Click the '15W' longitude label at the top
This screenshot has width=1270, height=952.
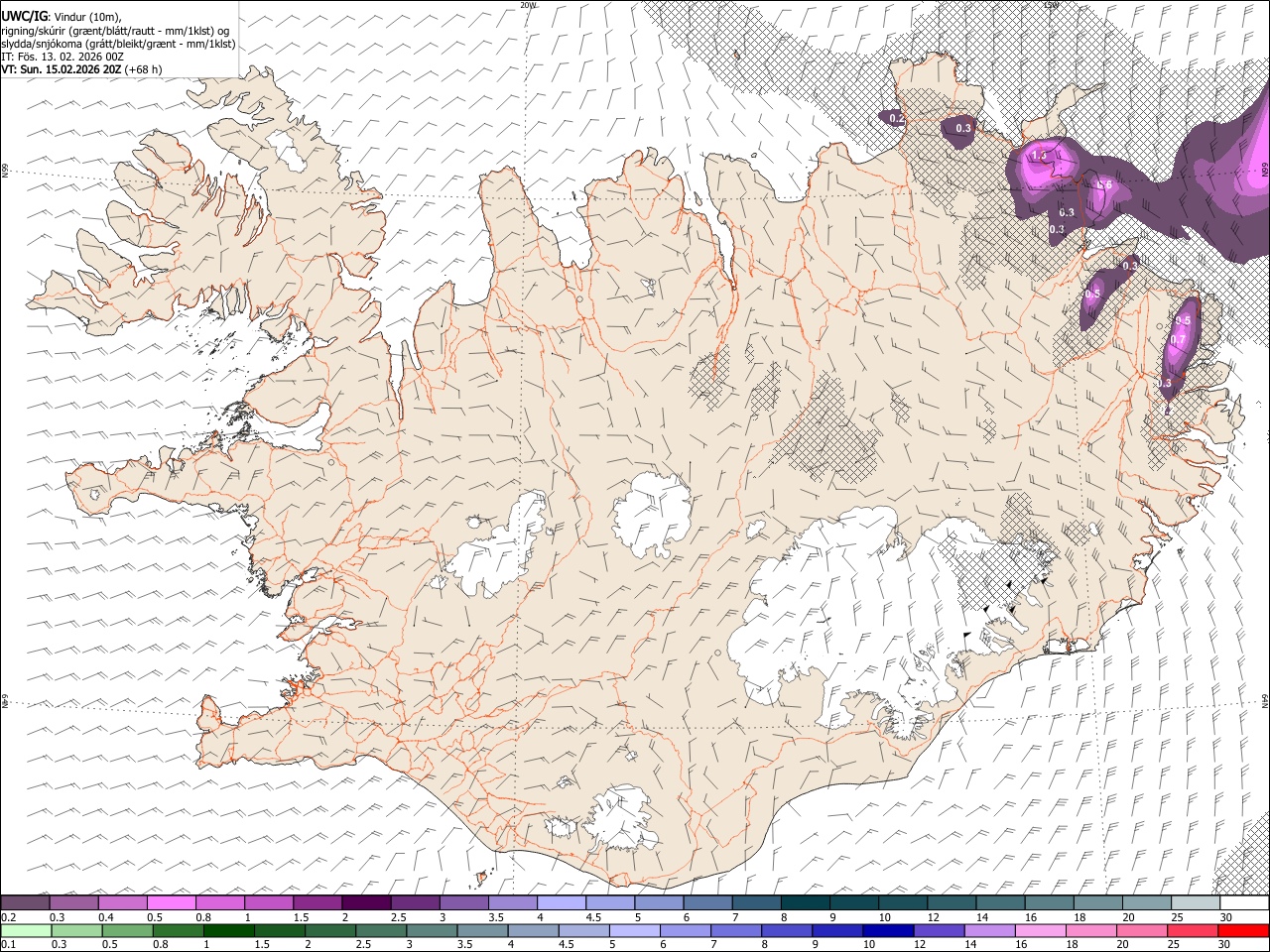point(1051,5)
